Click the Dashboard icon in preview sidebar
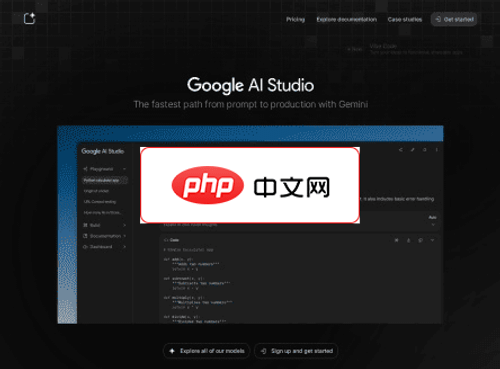This screenshot has width=500, height=369. [x=85, y=247]
